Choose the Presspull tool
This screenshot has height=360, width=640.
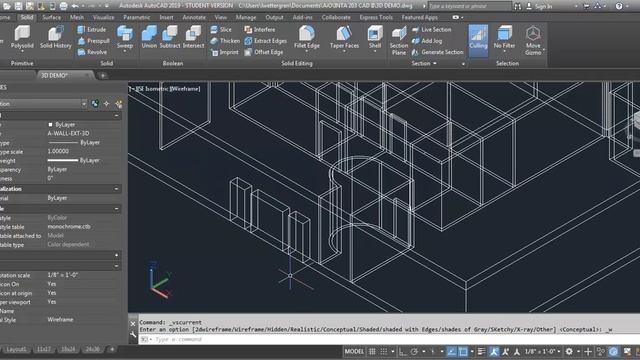click(93, 41)
